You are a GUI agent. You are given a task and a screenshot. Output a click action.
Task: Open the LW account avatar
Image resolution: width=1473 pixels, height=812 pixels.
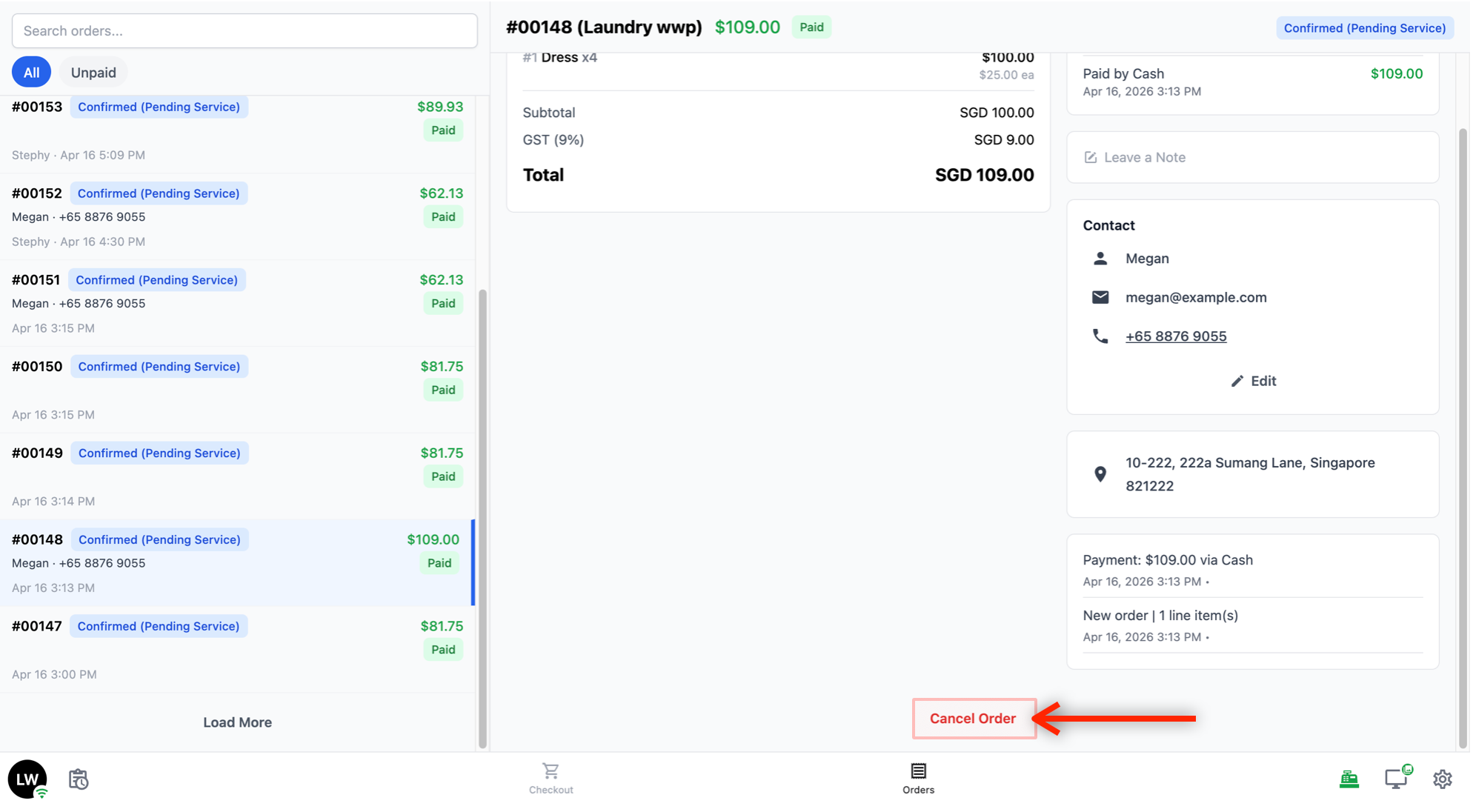pos(27,779)
